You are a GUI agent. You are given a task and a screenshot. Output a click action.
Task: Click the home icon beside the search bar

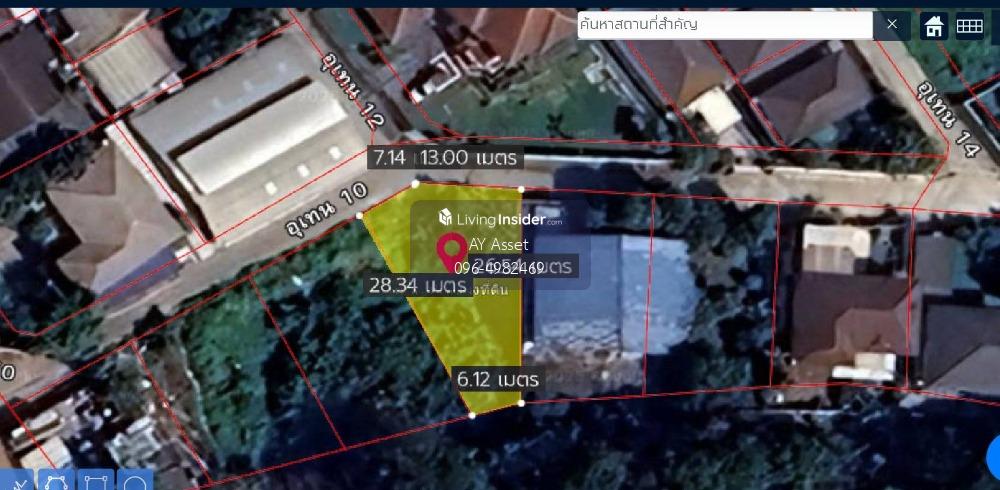point(934,26)
